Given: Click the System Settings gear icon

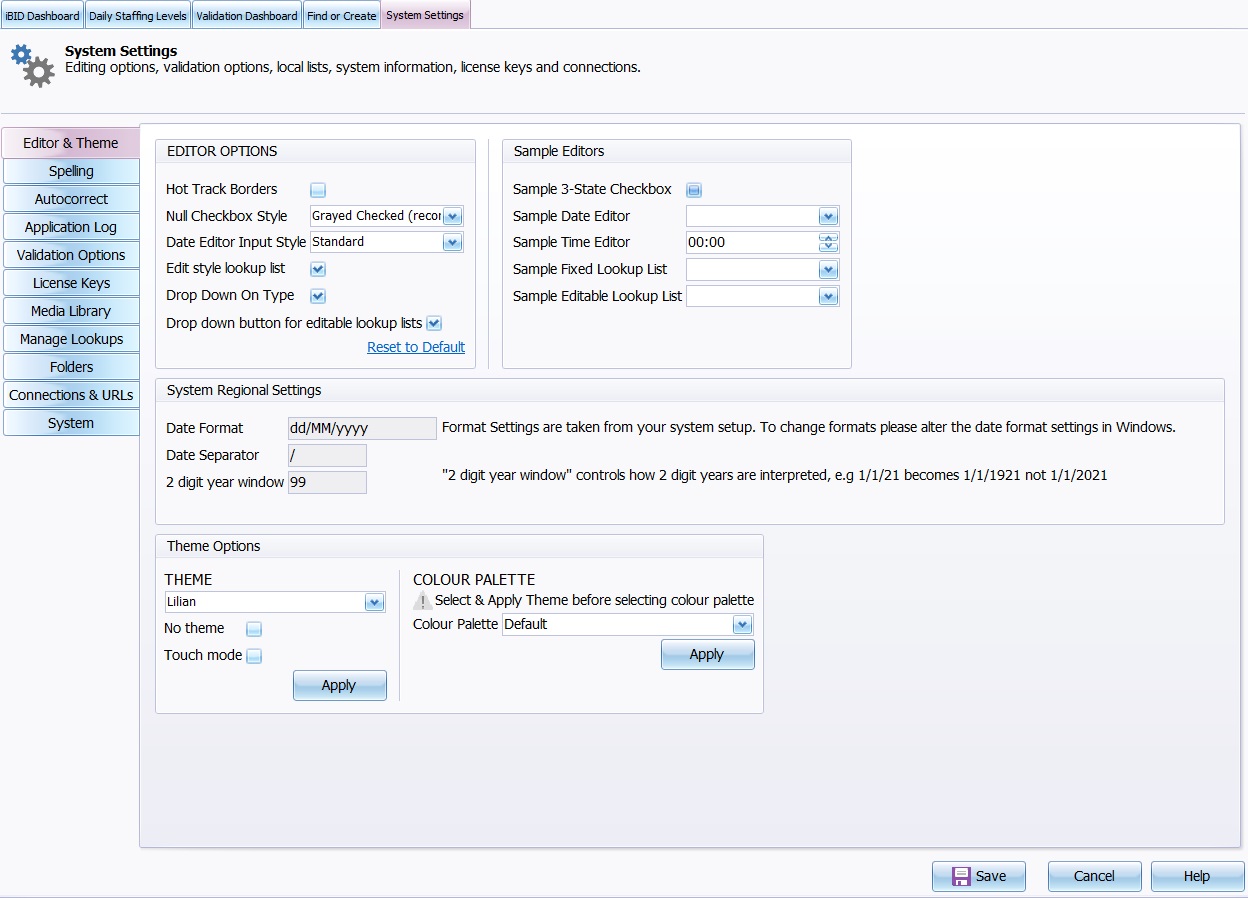Looking at the screenshot, I should click(x=32, y=65).
